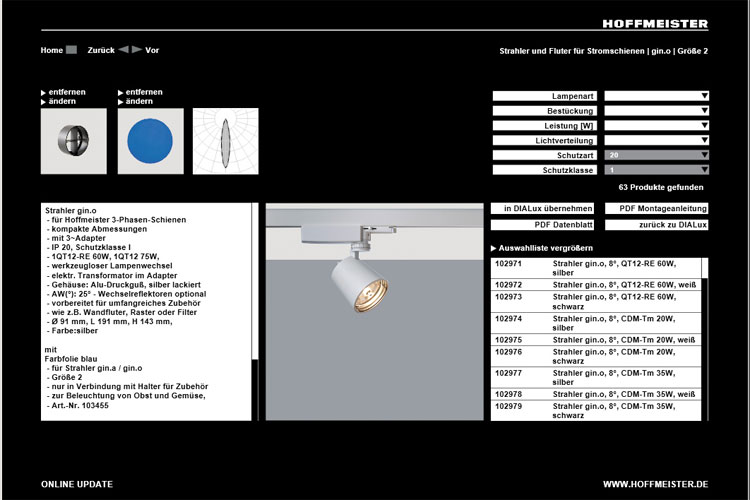750x500 pixels.
Task: Select product 102973 QT12-RE 60W schwarz
Action: (596, 301)
